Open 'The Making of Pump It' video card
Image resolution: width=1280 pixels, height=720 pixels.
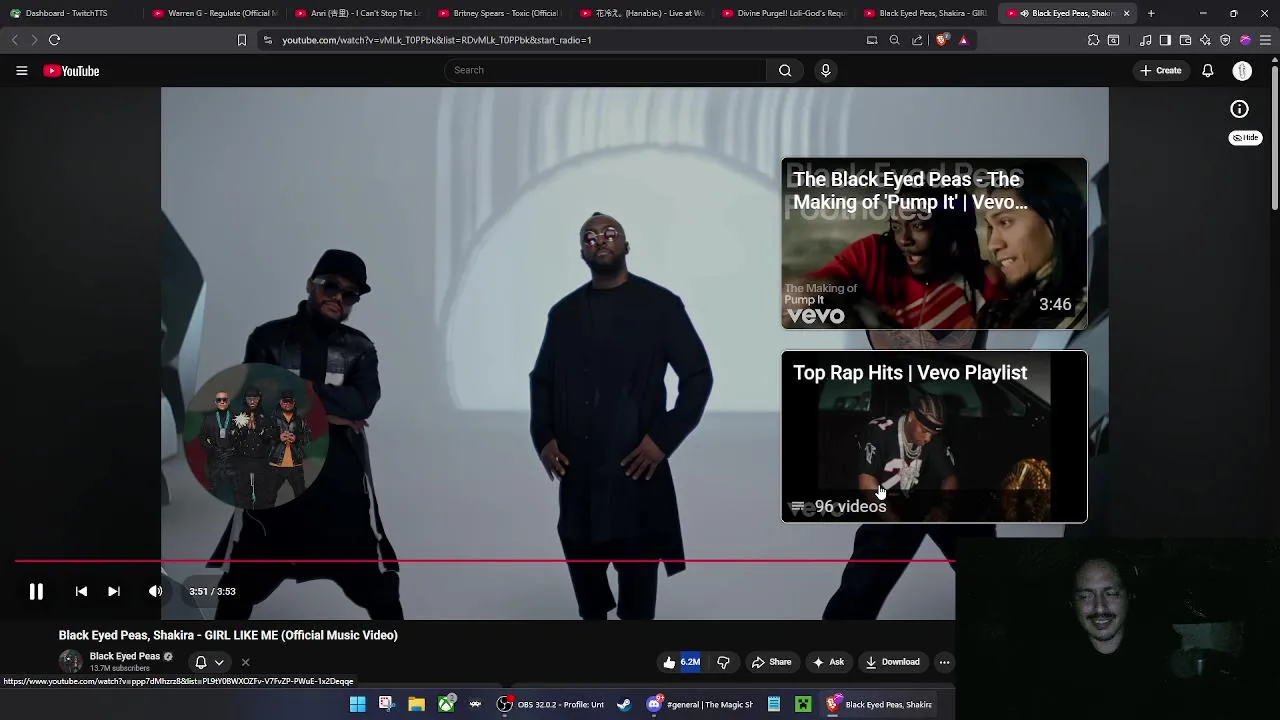934,243
